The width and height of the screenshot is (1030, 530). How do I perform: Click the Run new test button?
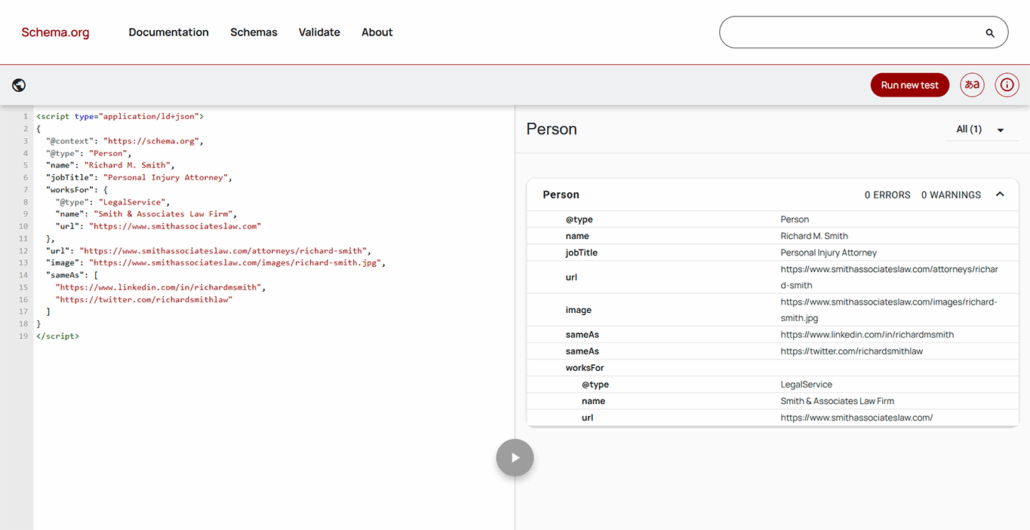[x=909, y=85]
